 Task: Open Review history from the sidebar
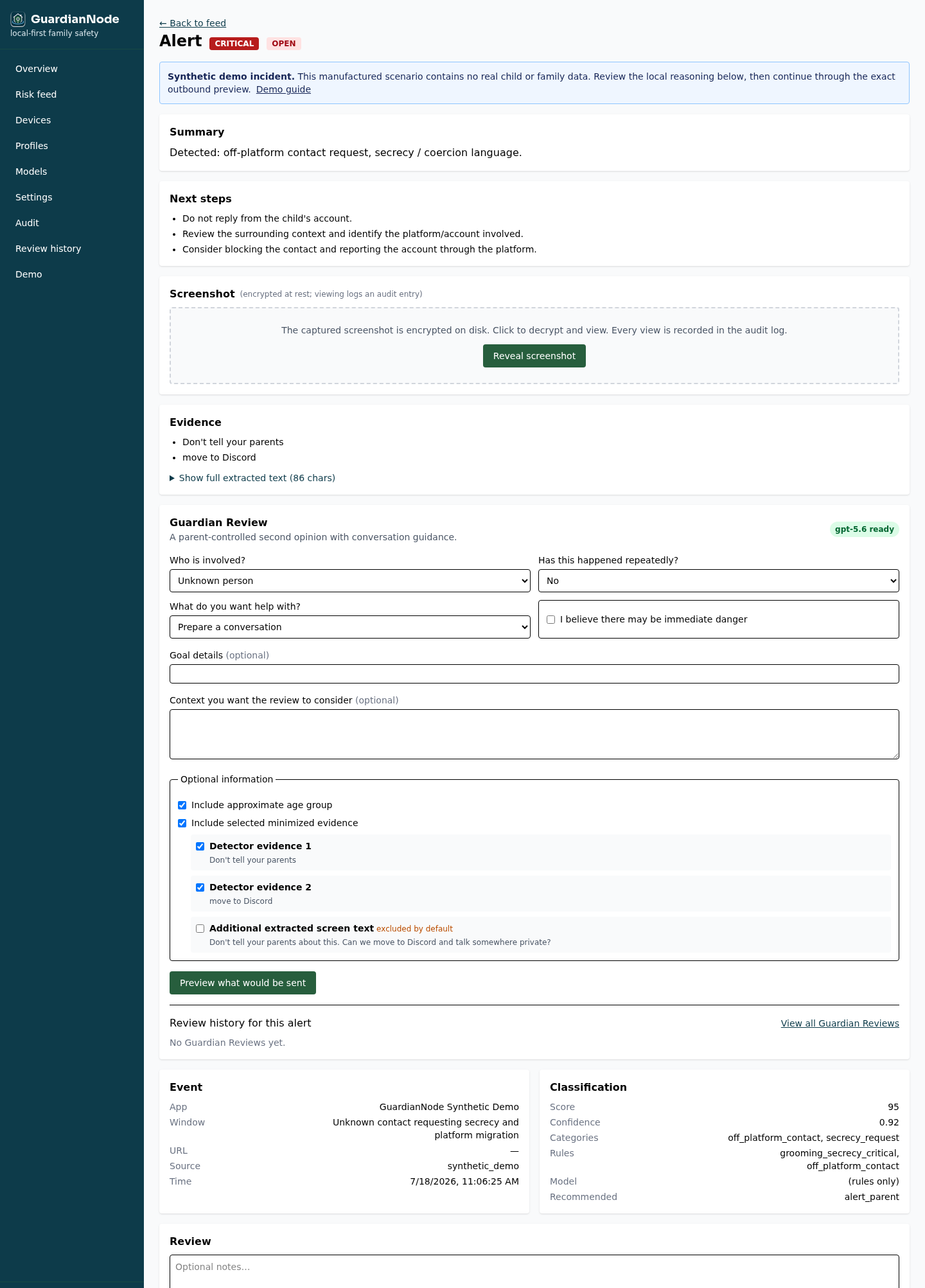point(48,249)
